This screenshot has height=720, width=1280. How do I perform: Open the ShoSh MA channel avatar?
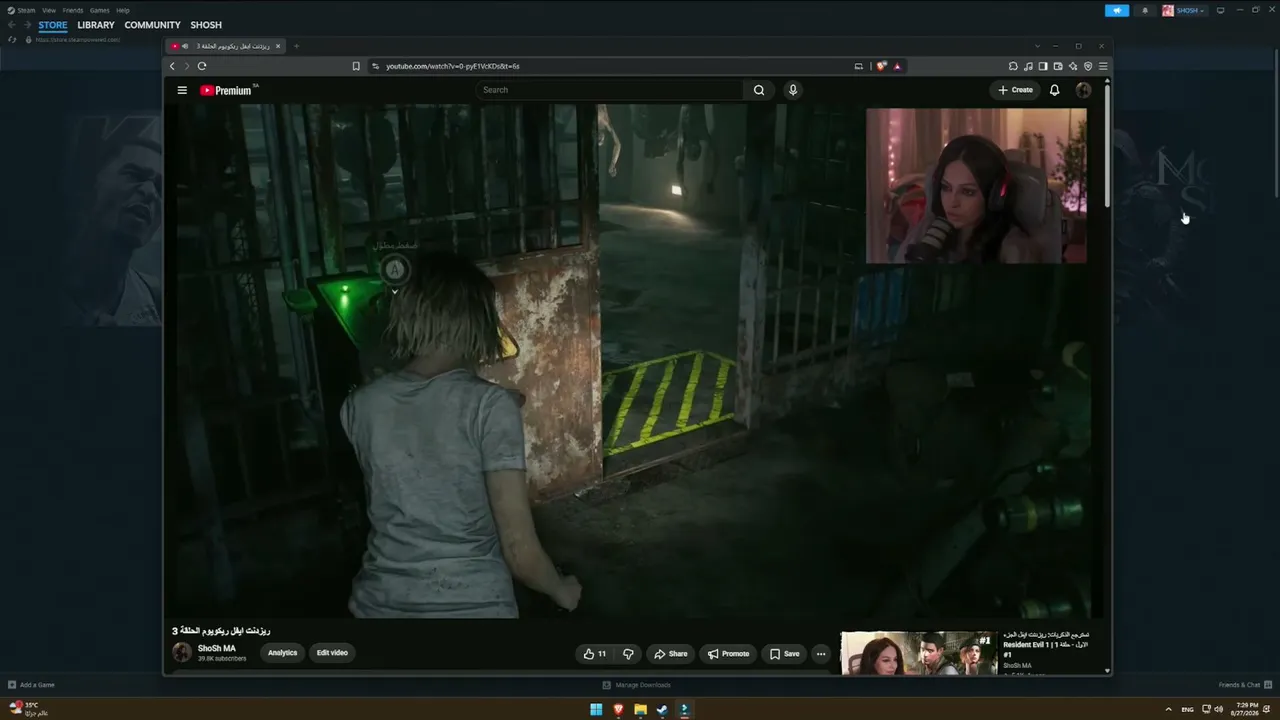(x=182, y=653)
